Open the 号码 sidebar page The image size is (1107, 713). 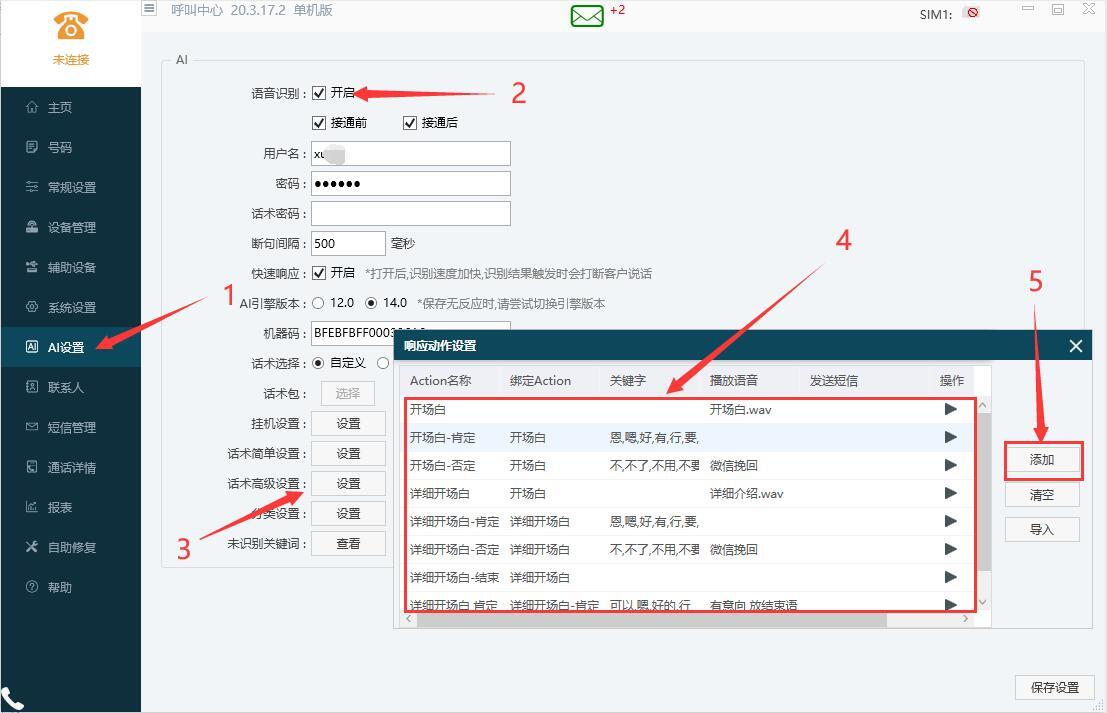pyautogui.click(x=71, y=147)
